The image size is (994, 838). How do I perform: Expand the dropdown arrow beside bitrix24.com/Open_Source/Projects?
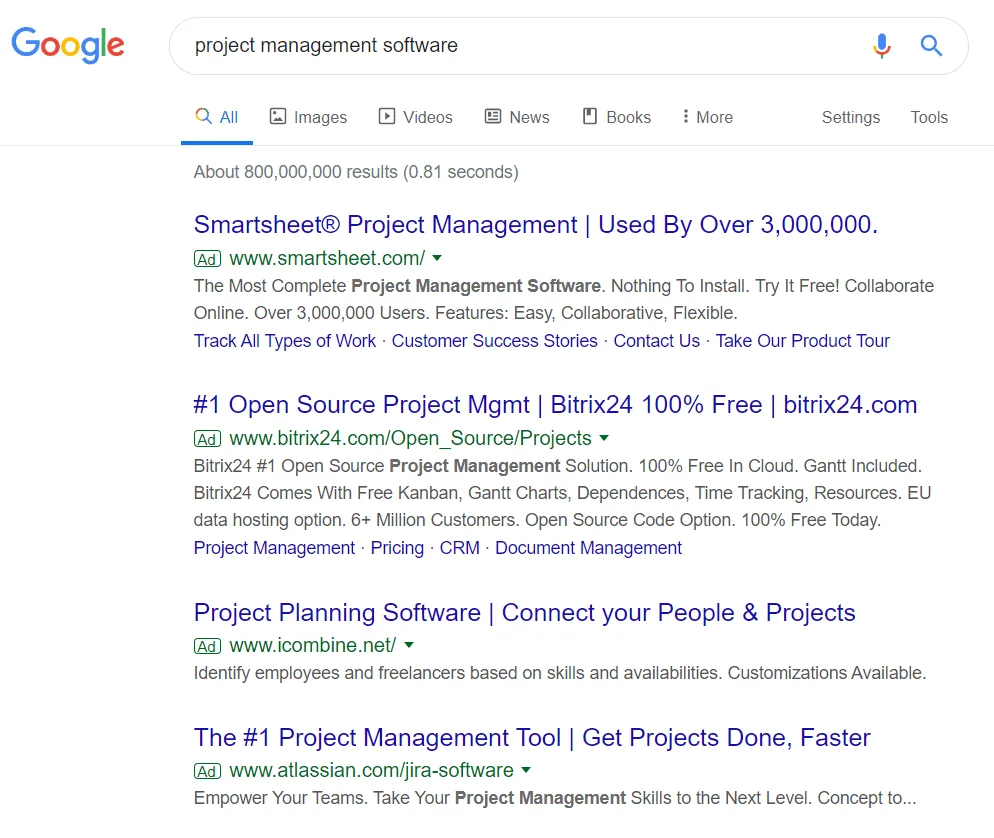(604, 438)
